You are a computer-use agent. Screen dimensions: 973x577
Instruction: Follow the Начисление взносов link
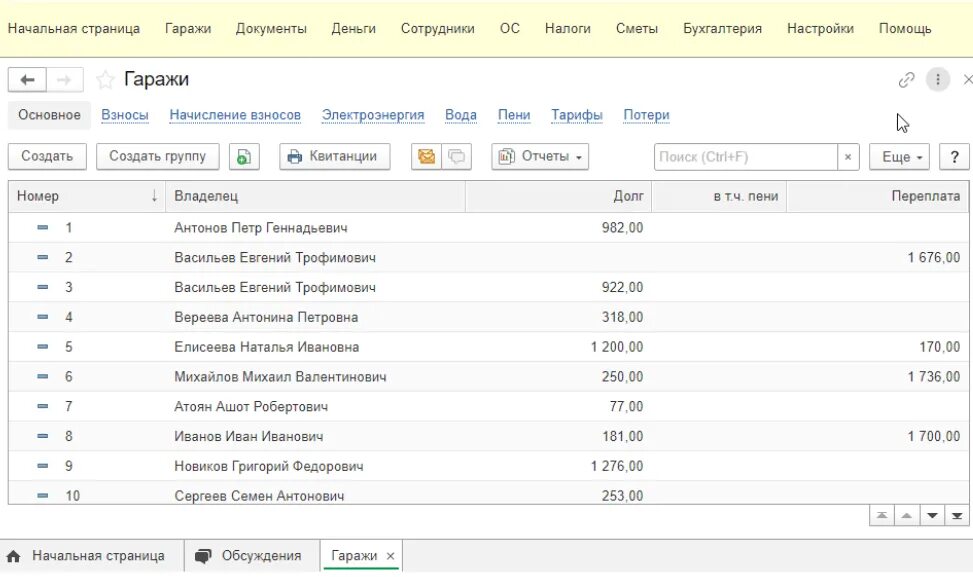point(235,115)
